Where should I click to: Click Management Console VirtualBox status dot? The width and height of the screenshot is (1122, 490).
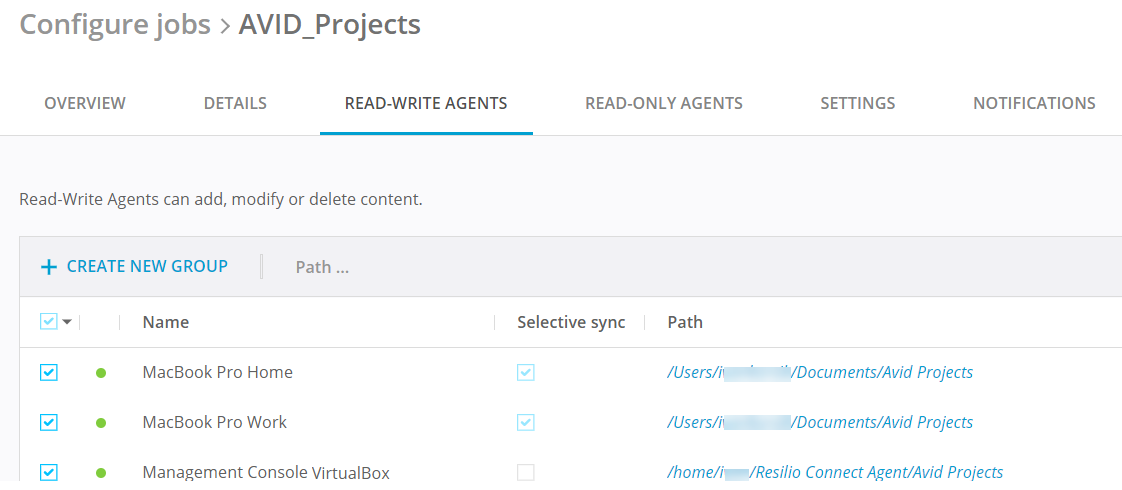click(x=101, y=473)
